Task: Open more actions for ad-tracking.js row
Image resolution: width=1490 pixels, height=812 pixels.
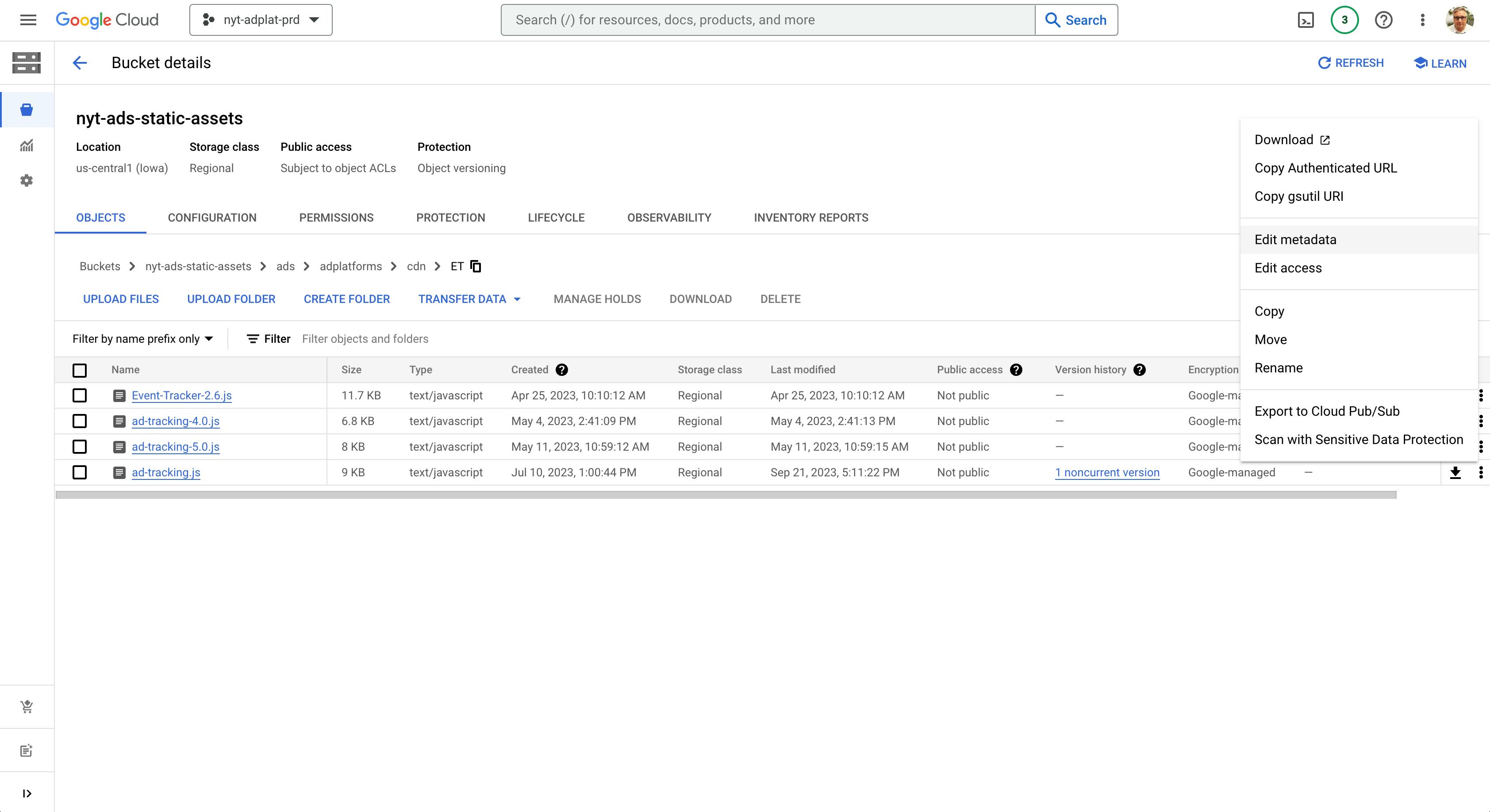Action: (x=1481, y=472)
